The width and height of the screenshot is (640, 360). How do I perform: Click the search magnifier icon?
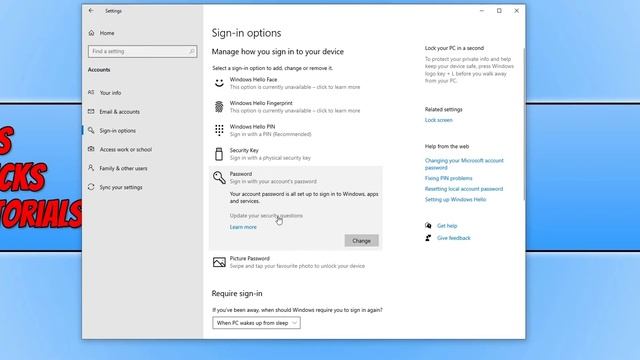[x=191, y=51]
